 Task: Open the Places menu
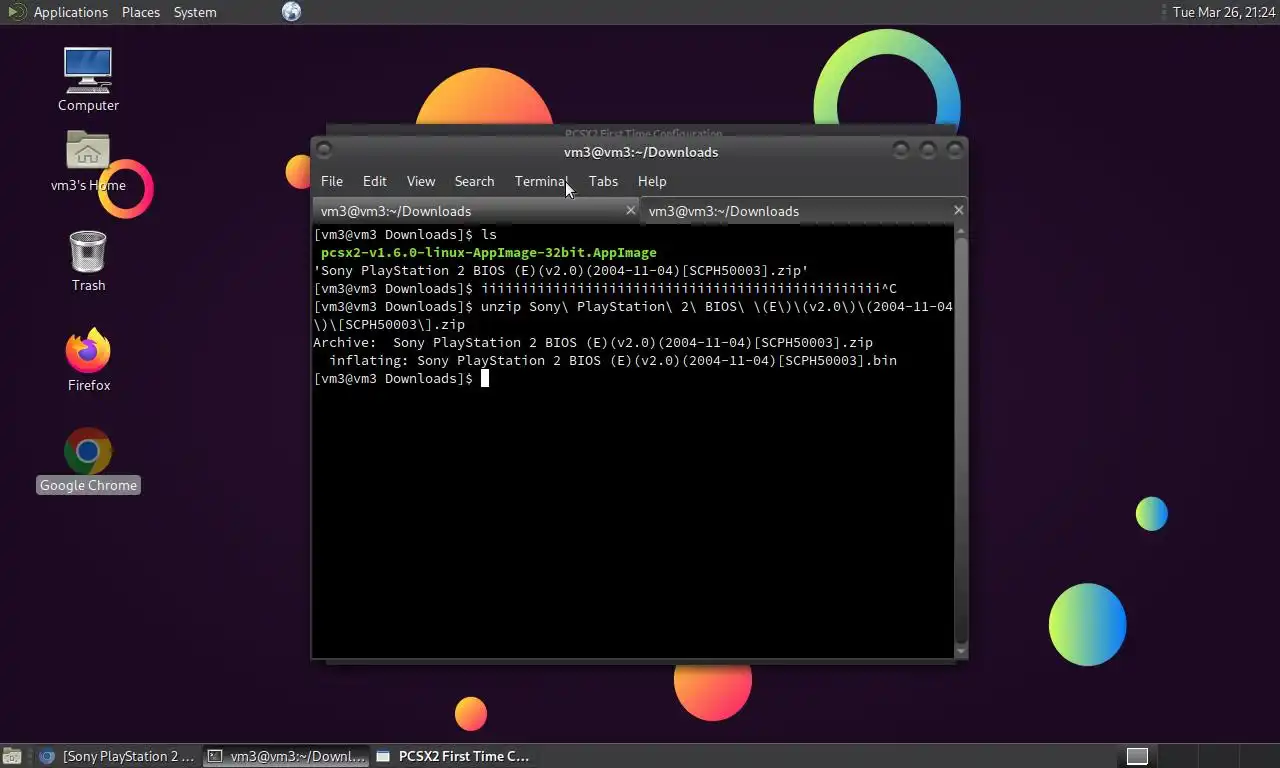coord(141,12)
